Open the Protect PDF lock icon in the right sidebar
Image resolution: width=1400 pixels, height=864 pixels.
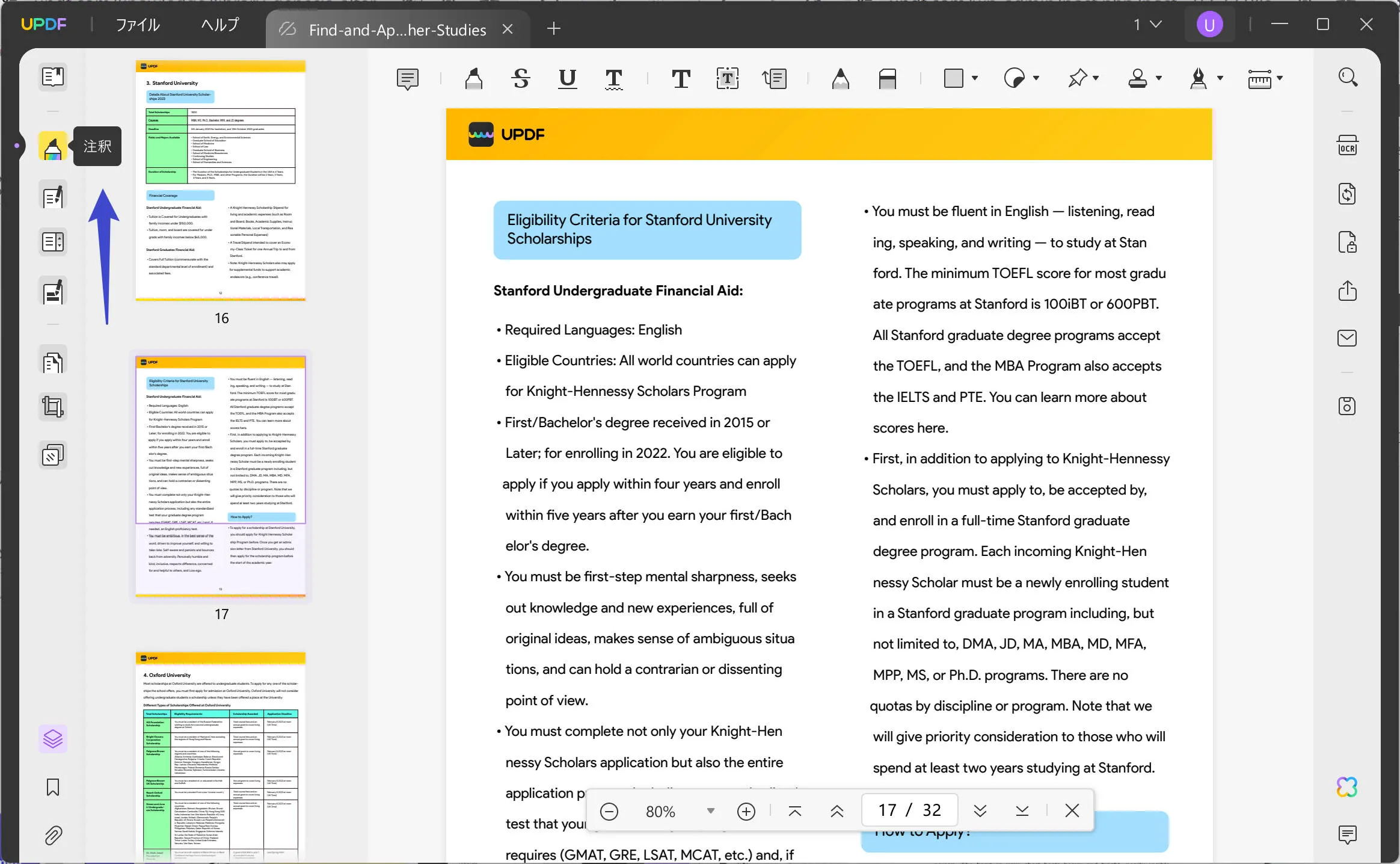(x=1348, y=242)
